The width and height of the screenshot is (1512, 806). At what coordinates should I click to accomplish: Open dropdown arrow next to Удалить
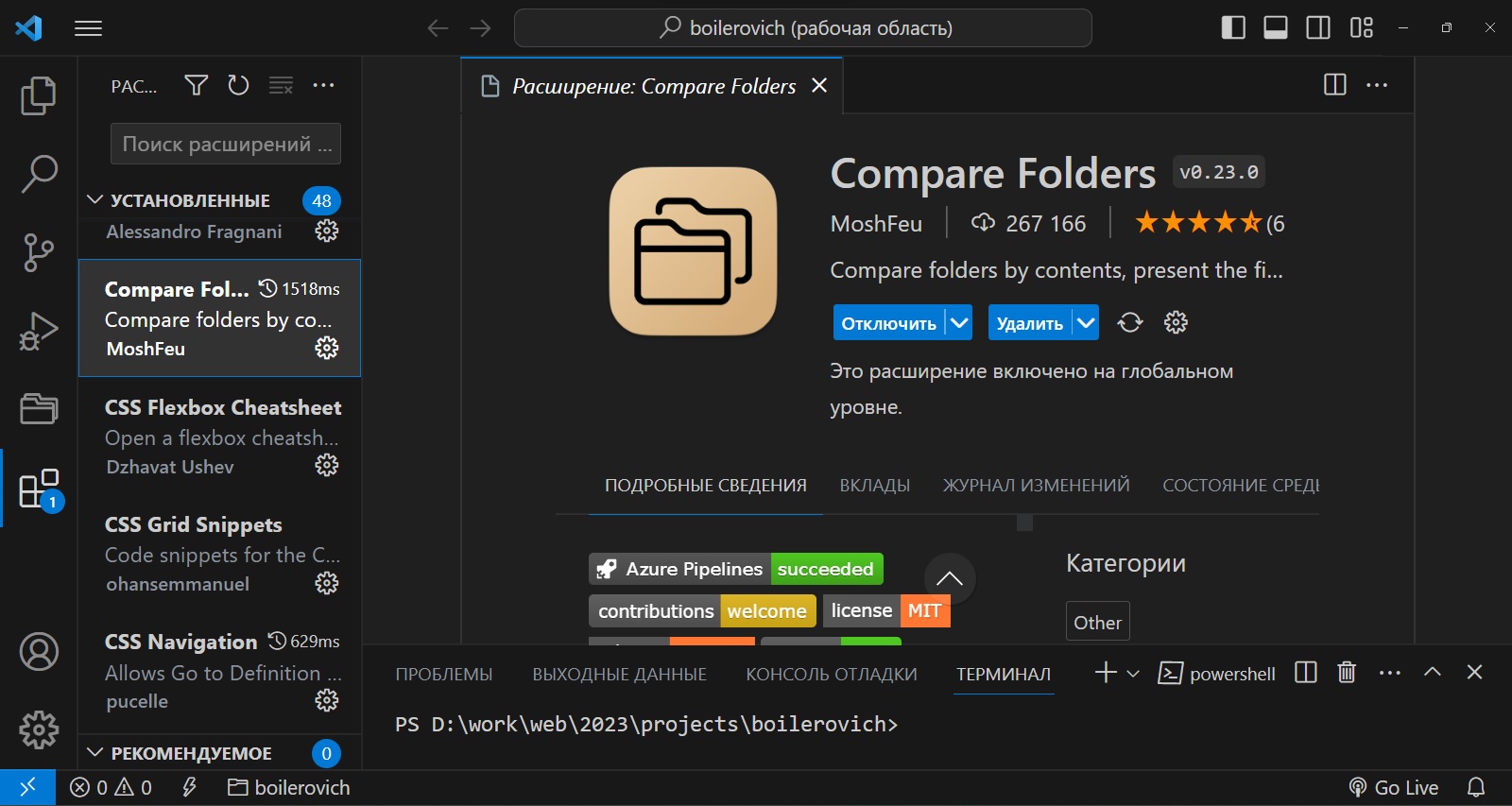(1087, 322)
